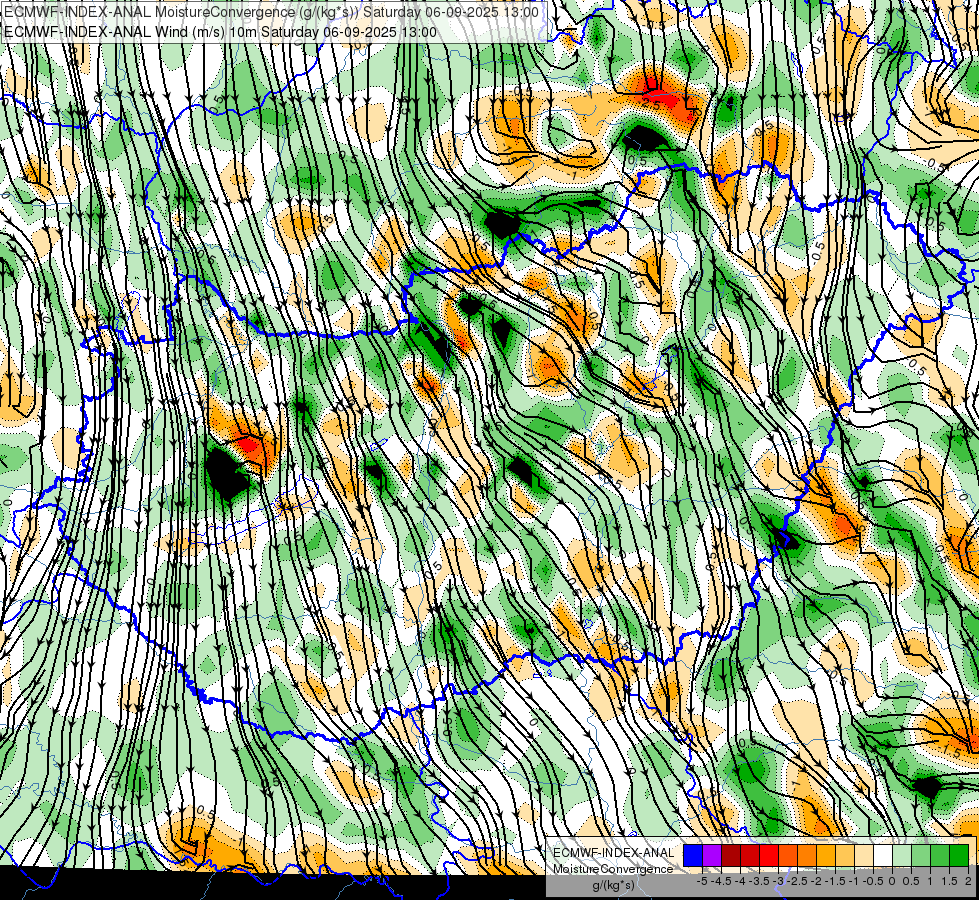Click the Wind (m/s) 10m title line
Viewport: 979px width, 900px height.
click(220, 31)
